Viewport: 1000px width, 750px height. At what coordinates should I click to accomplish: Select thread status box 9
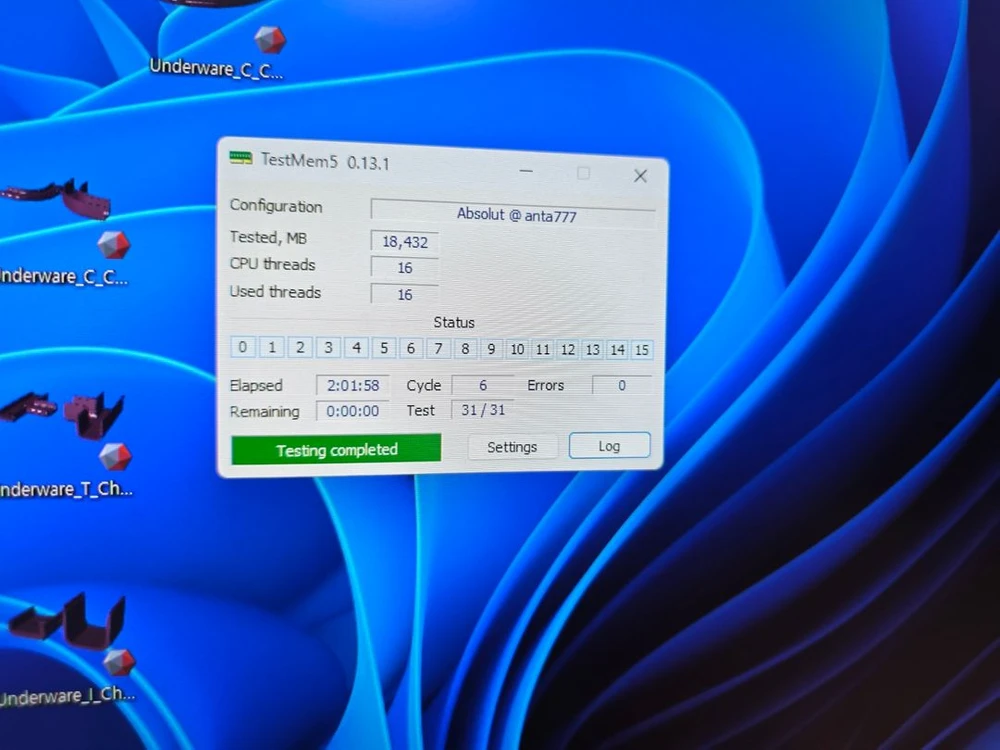click(491, 349)
